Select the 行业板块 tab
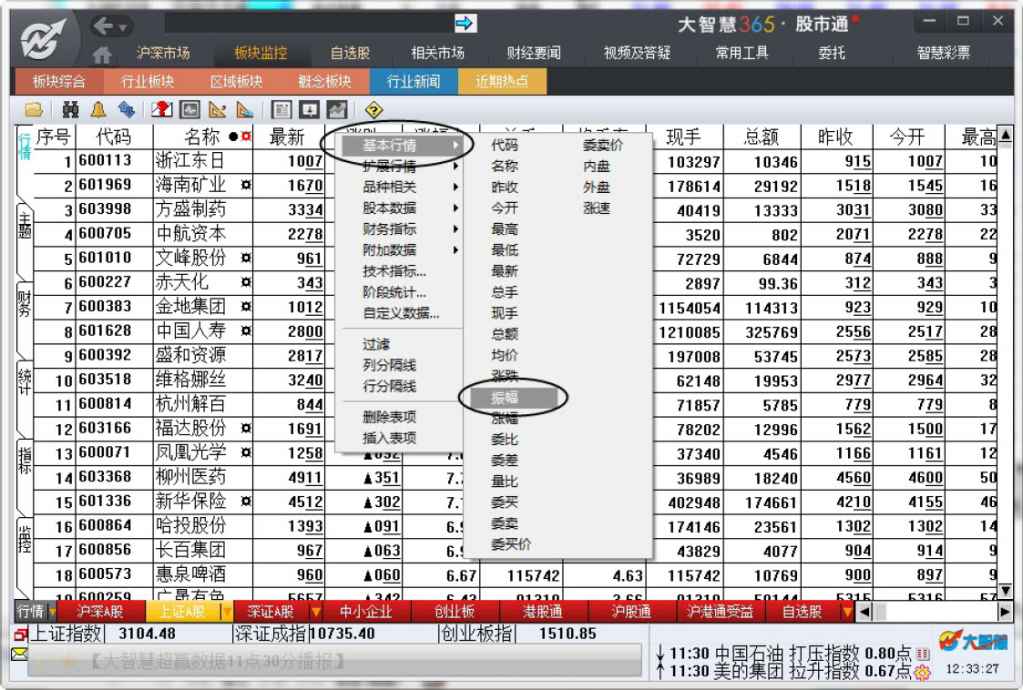The image size is (1023, 690). [x=147, y=82]
